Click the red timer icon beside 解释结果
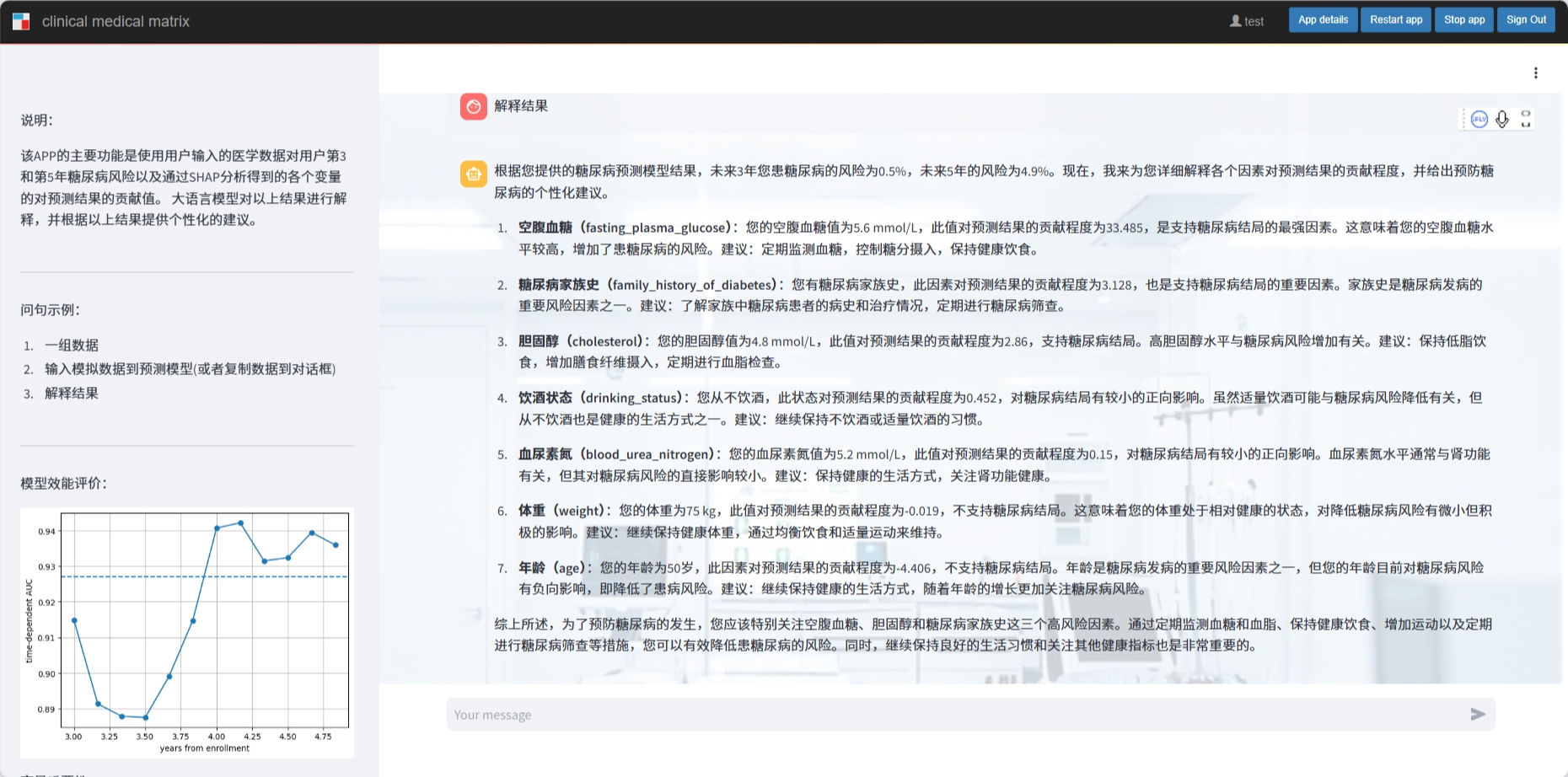Image resolution: width=1568 pixels, height=777 pixels. [x=472, y=106]
